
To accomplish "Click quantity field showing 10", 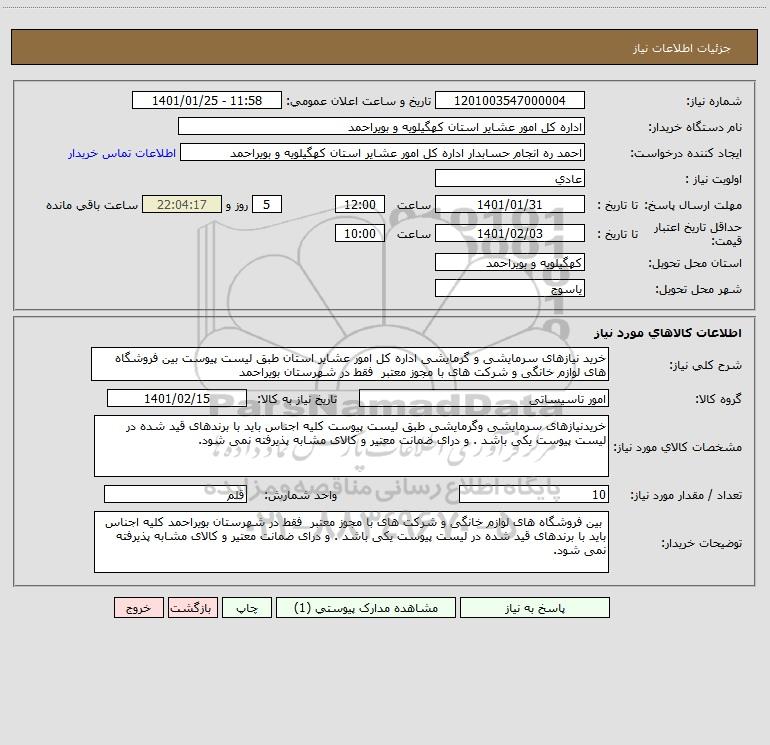I will point(534,495).
